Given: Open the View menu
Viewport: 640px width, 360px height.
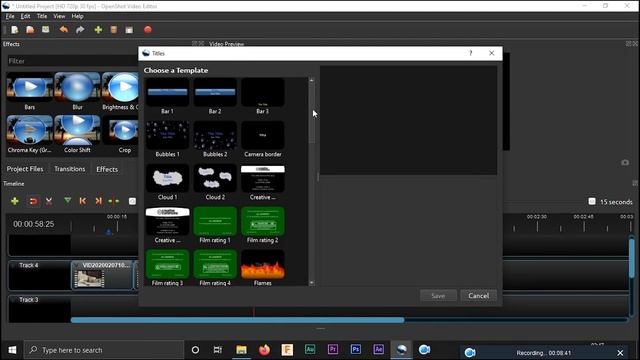Looking at the screenshot, I should coord(59,16).
